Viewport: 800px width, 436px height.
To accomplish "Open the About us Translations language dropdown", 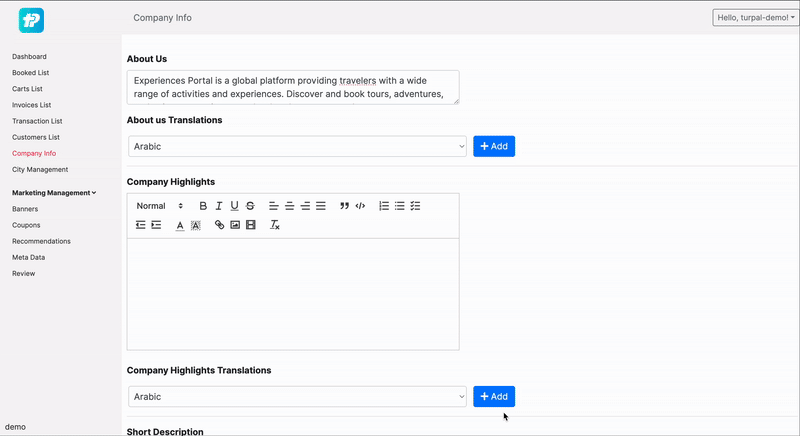I will 297,146.
